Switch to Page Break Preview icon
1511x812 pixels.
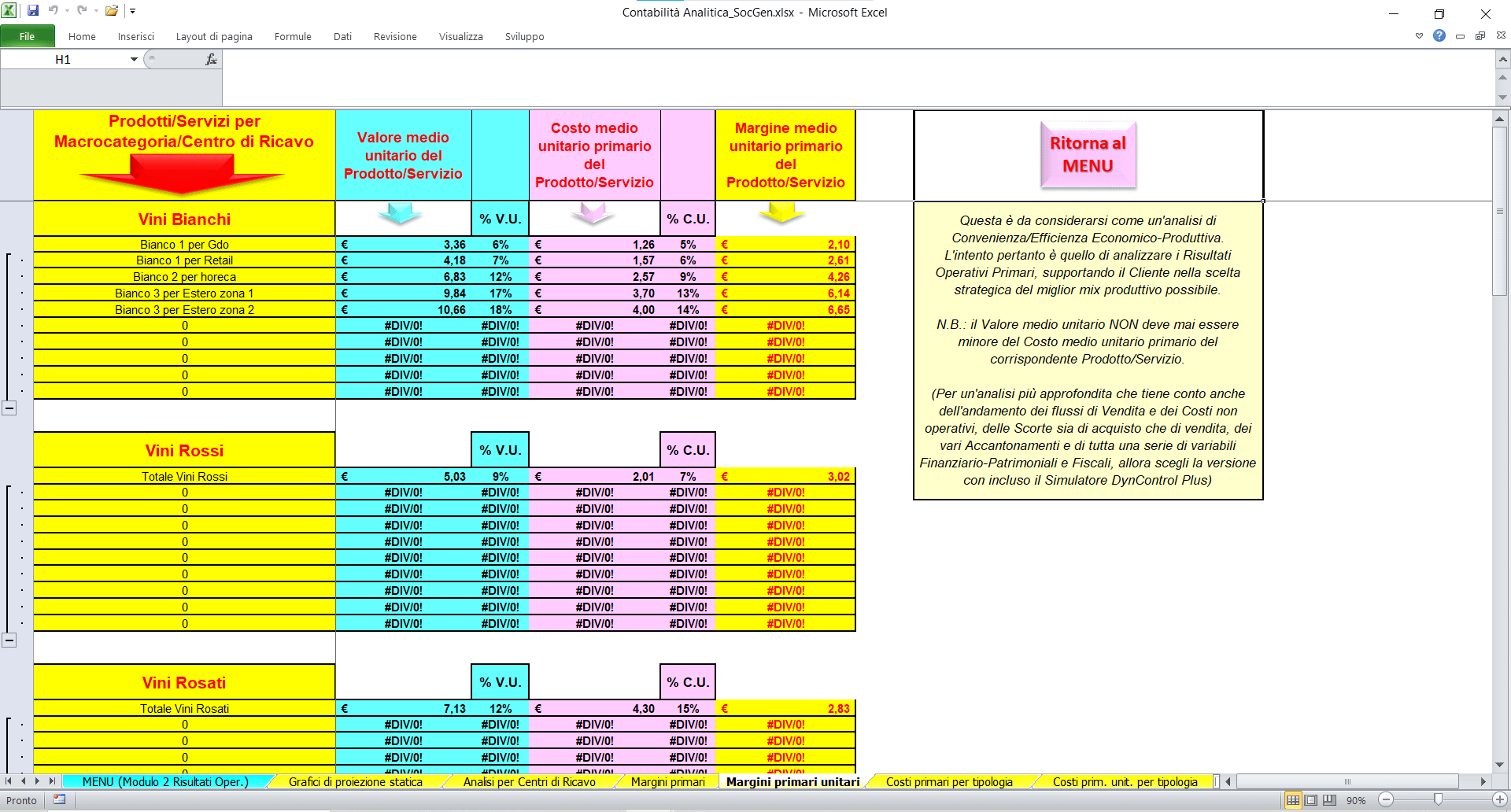pyautogui.click(x=1329, y=800)
